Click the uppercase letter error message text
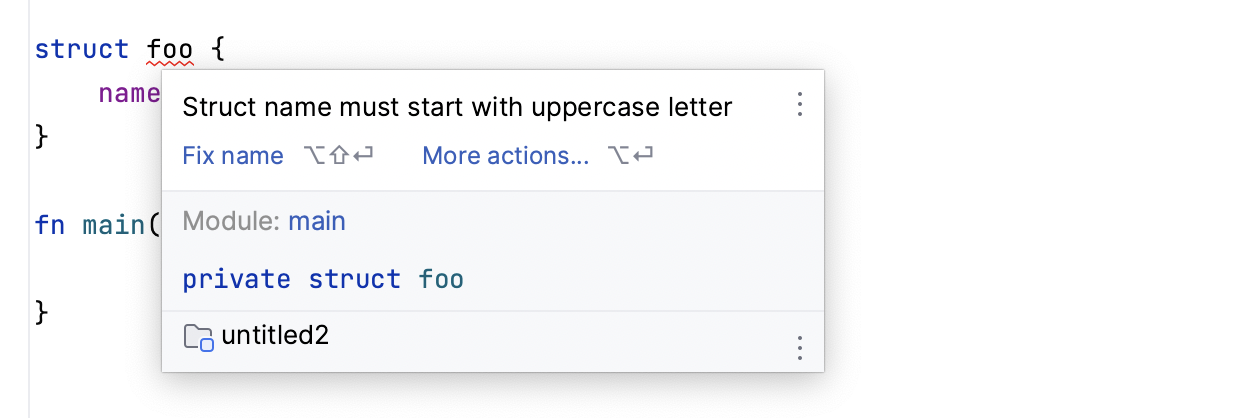 click(457, 107)
